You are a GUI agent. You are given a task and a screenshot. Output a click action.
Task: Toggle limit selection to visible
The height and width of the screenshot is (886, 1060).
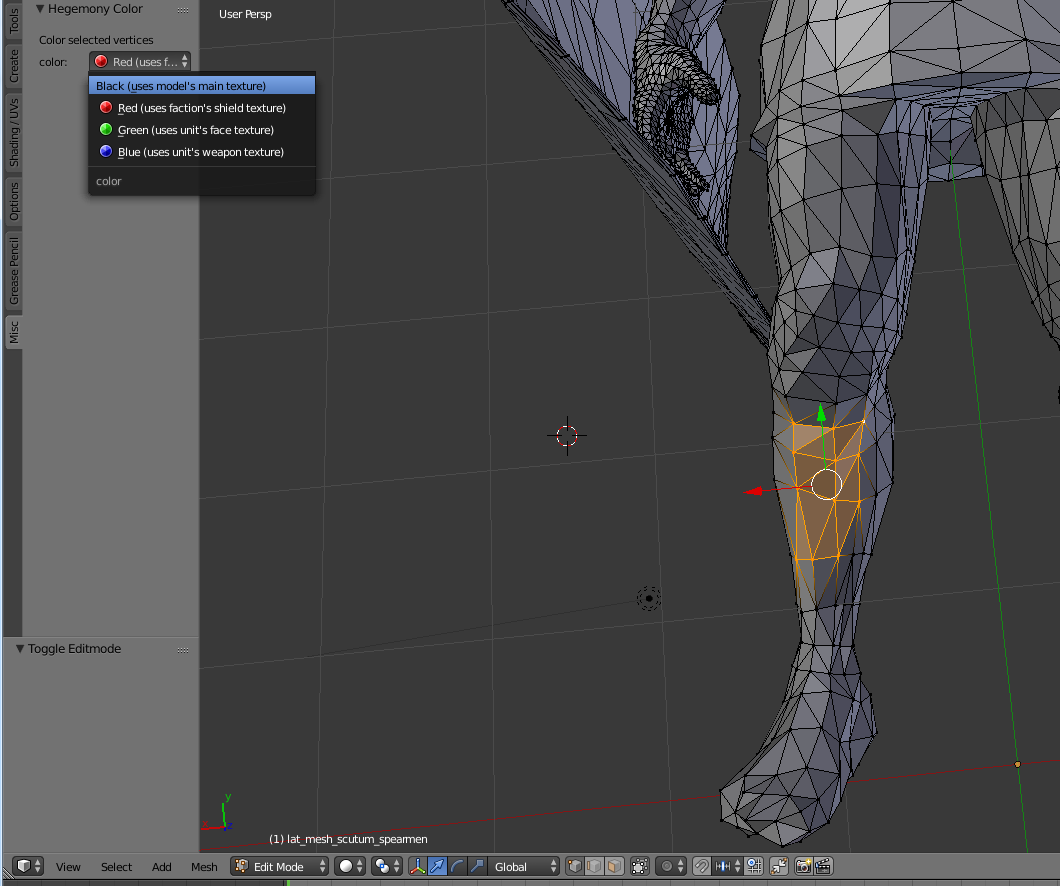coord(640,866)
